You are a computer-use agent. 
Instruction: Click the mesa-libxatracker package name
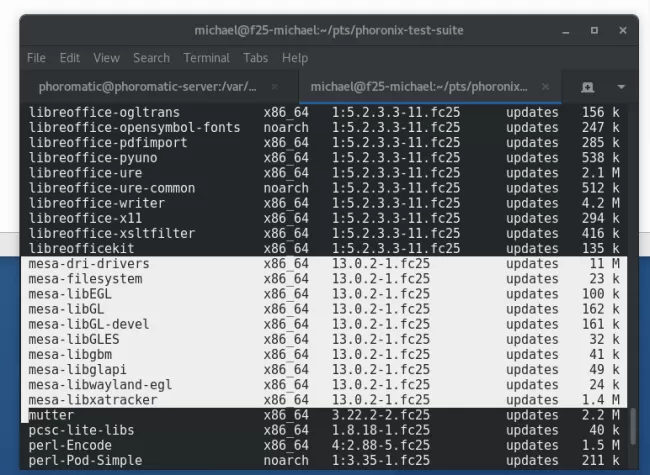(x=93, y=400)
